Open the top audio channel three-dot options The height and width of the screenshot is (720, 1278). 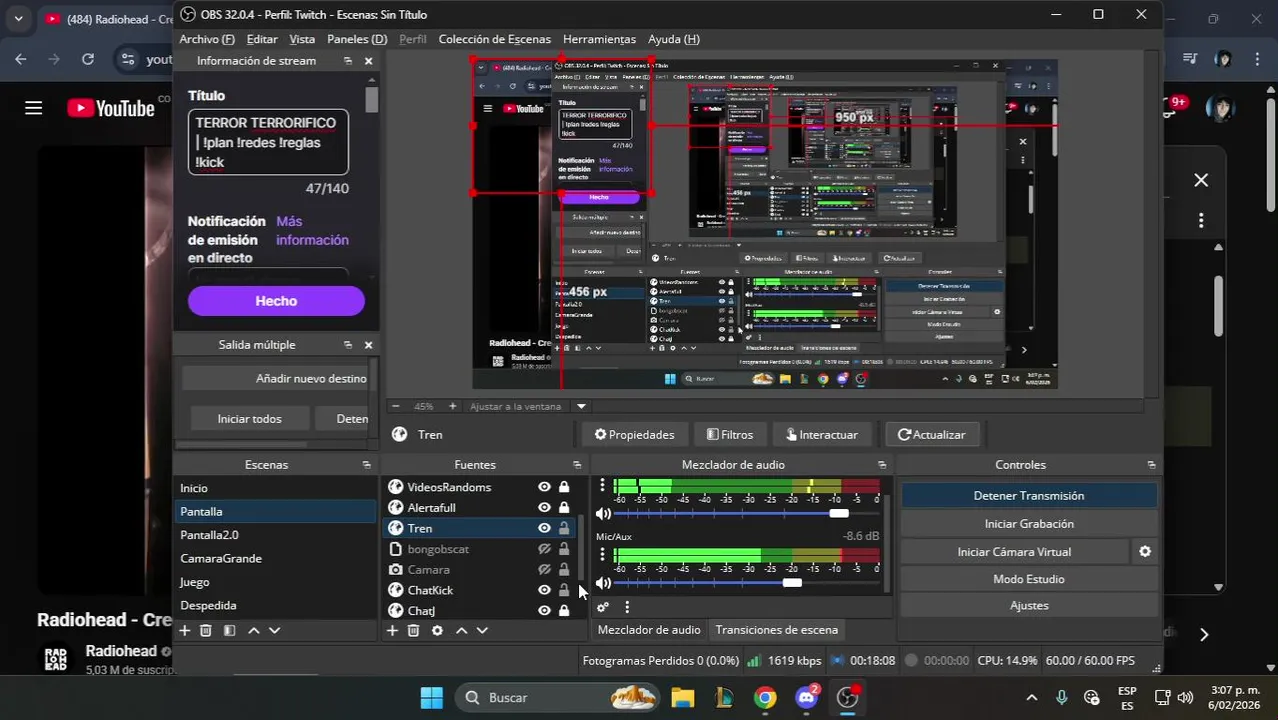click(602, 485)
